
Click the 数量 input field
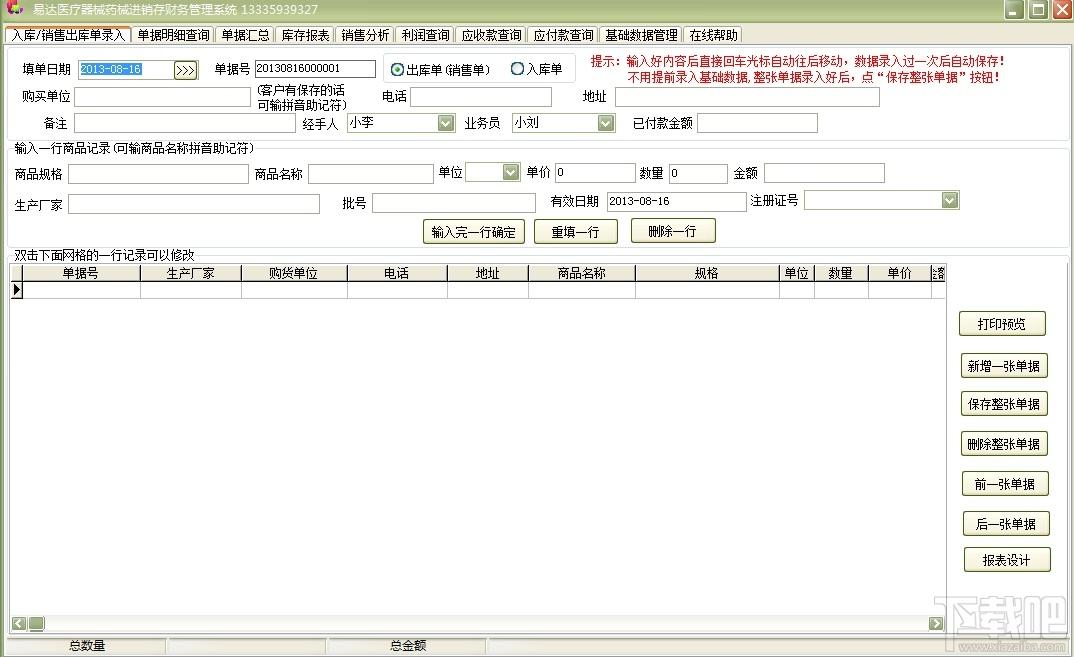coord(698,173)
